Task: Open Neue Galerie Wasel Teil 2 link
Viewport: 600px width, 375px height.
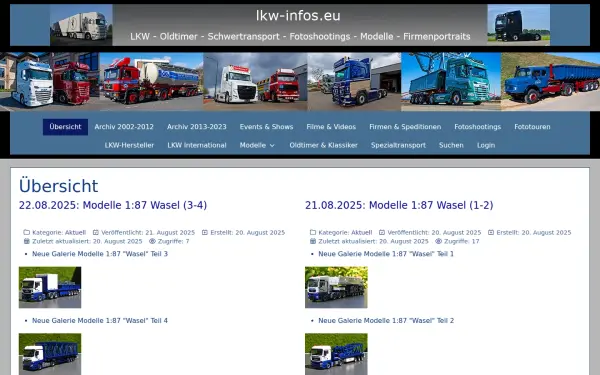Action: coord(386,321)
